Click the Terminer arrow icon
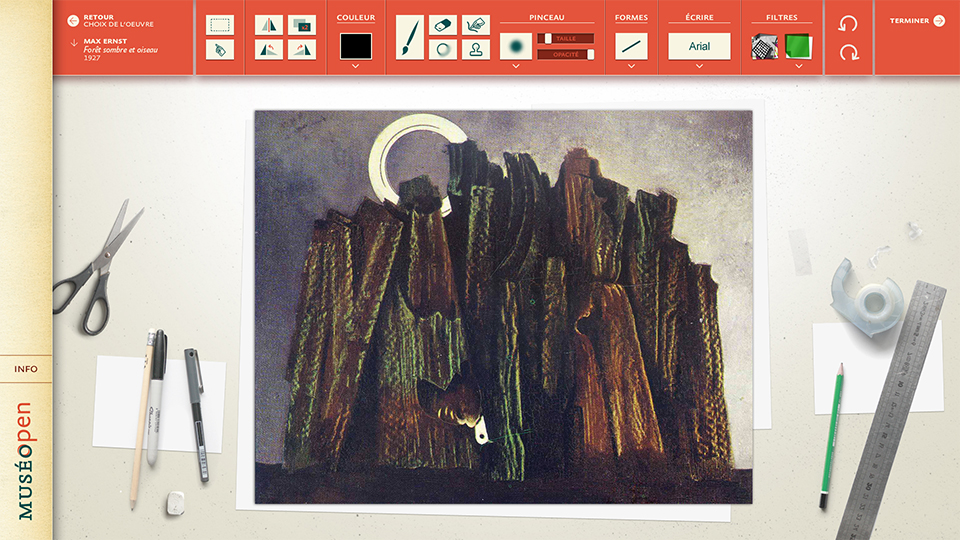Image resolution: width=960 pixels, height=540 pixels. (939, 21)
